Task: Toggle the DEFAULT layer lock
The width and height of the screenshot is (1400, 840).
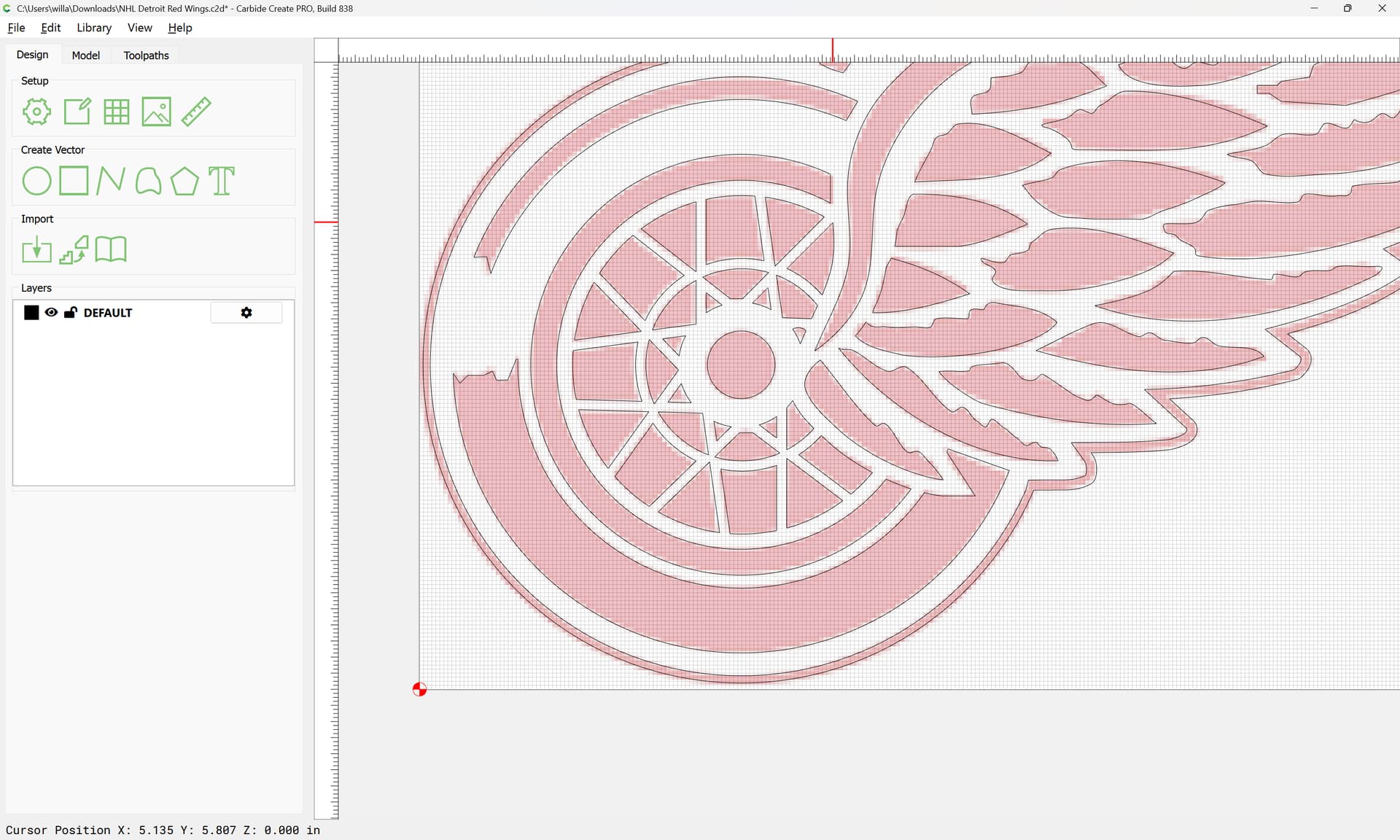Action: coord(71,313)
